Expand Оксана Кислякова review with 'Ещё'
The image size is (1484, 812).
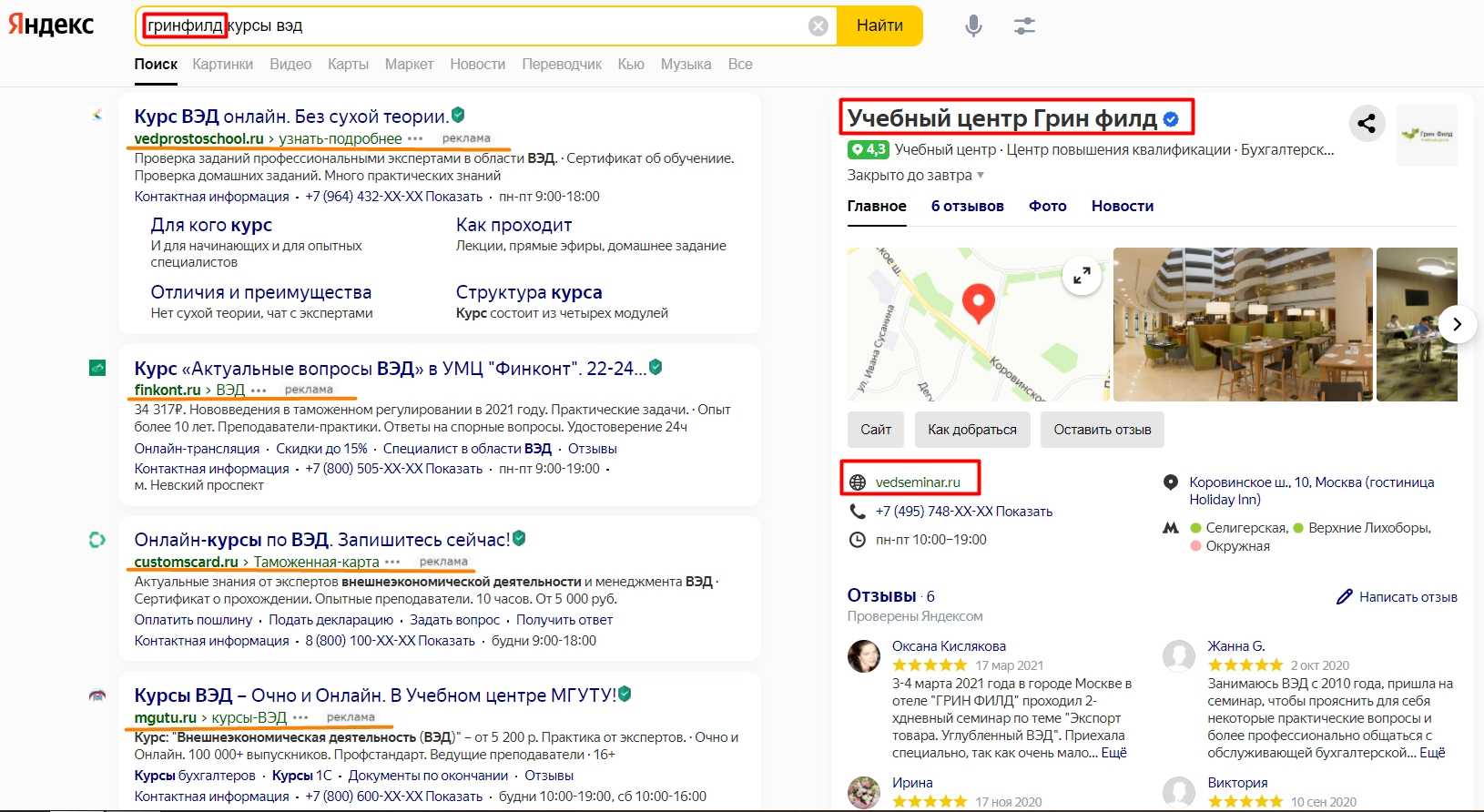pos(1113,753)
